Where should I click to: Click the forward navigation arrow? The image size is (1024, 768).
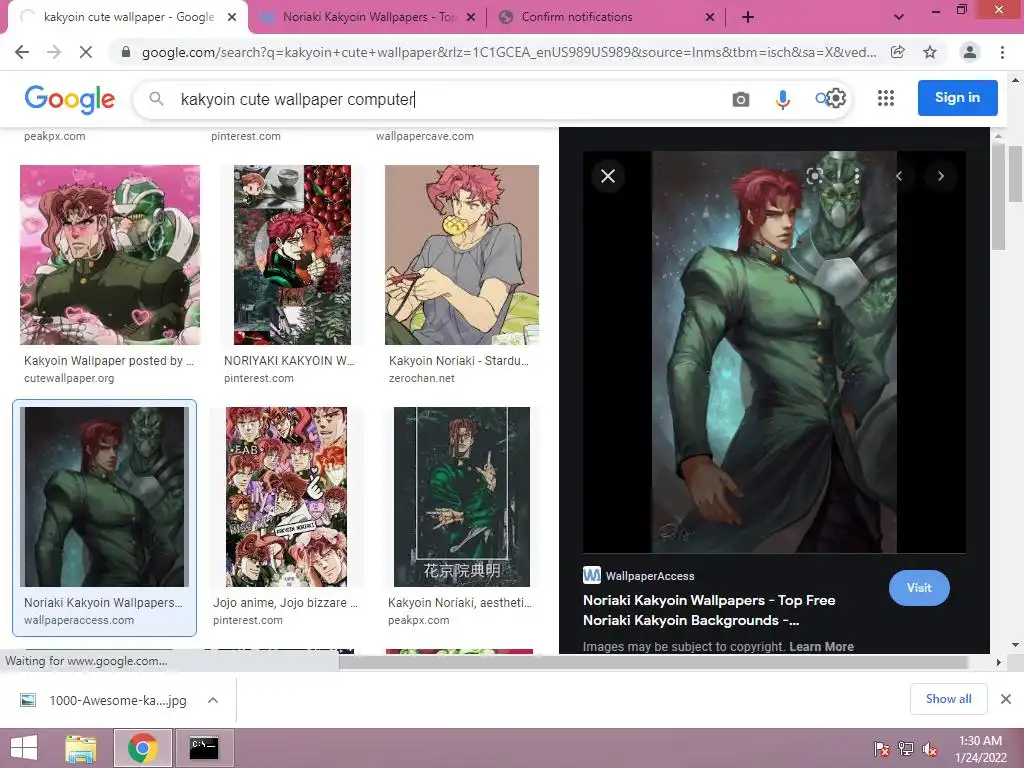(x=54, y=52)
